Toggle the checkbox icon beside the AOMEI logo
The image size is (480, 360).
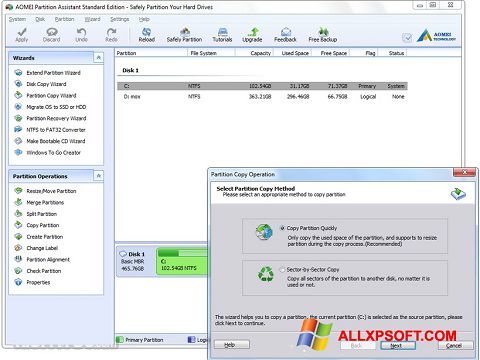[x=407, y=37]
